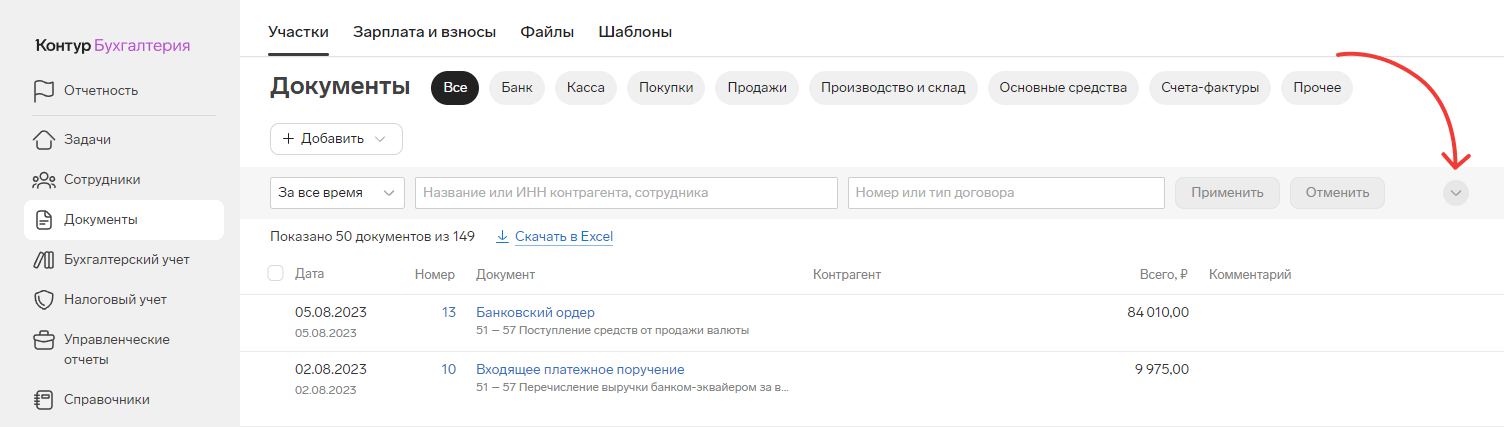Filter documents by Основные средства
The width and height of the screenshot is (1504, 427).
(1063, 87)
